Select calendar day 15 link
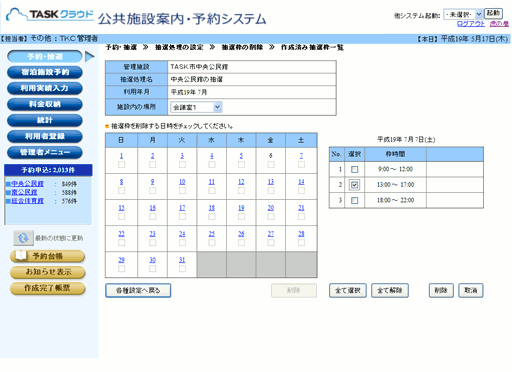The height and width of the screenshot is (372, 512). (122, 208)
